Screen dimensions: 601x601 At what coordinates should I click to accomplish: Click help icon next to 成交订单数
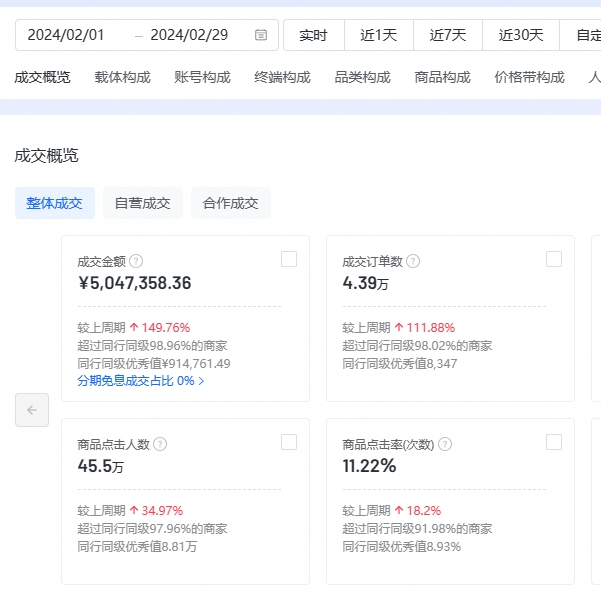click(413, 261)
